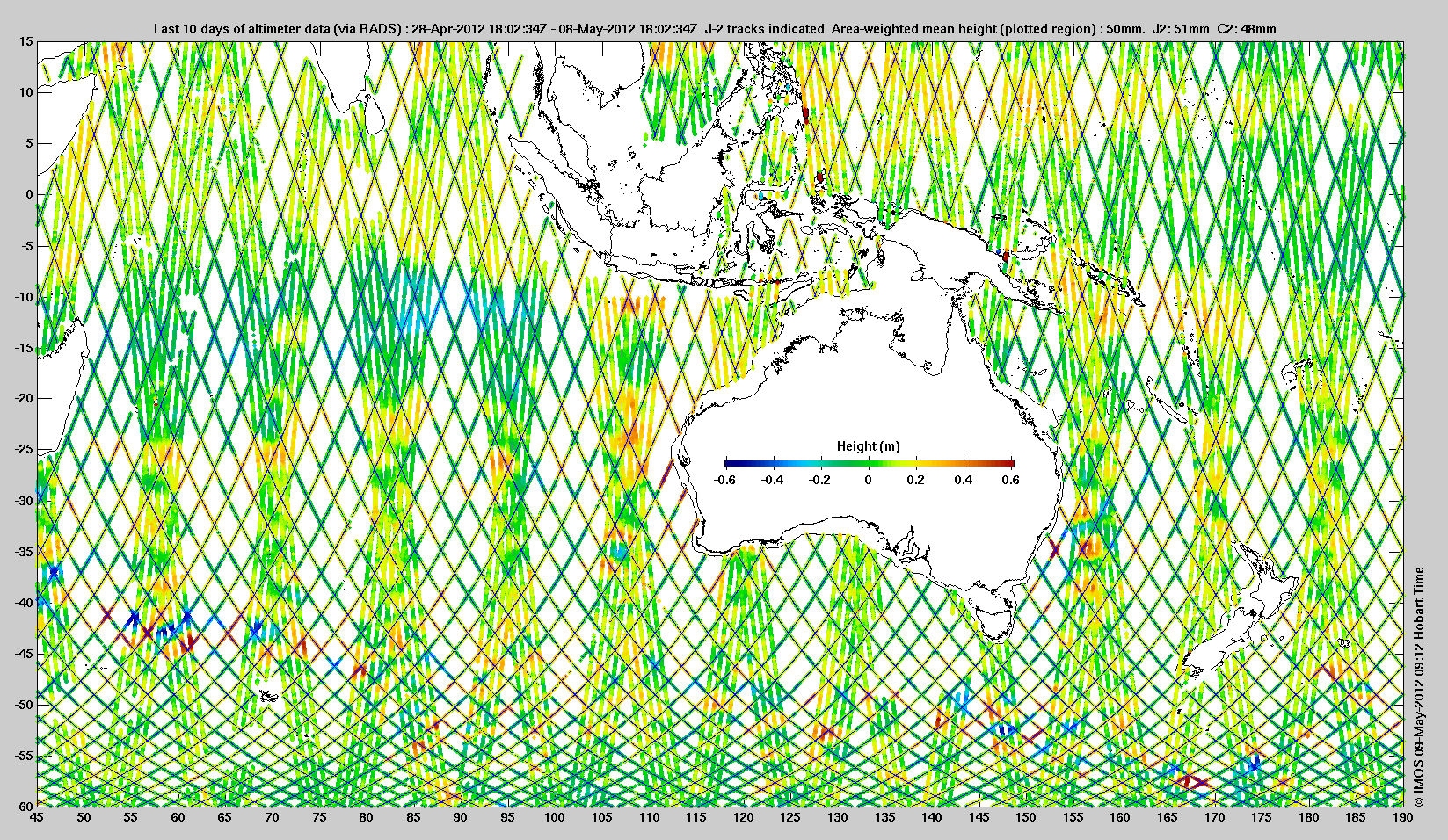The image size is (1448, 840).
Task: Click the 'J-2 tracks indicated' text in the title
Action: pos(765,29)
